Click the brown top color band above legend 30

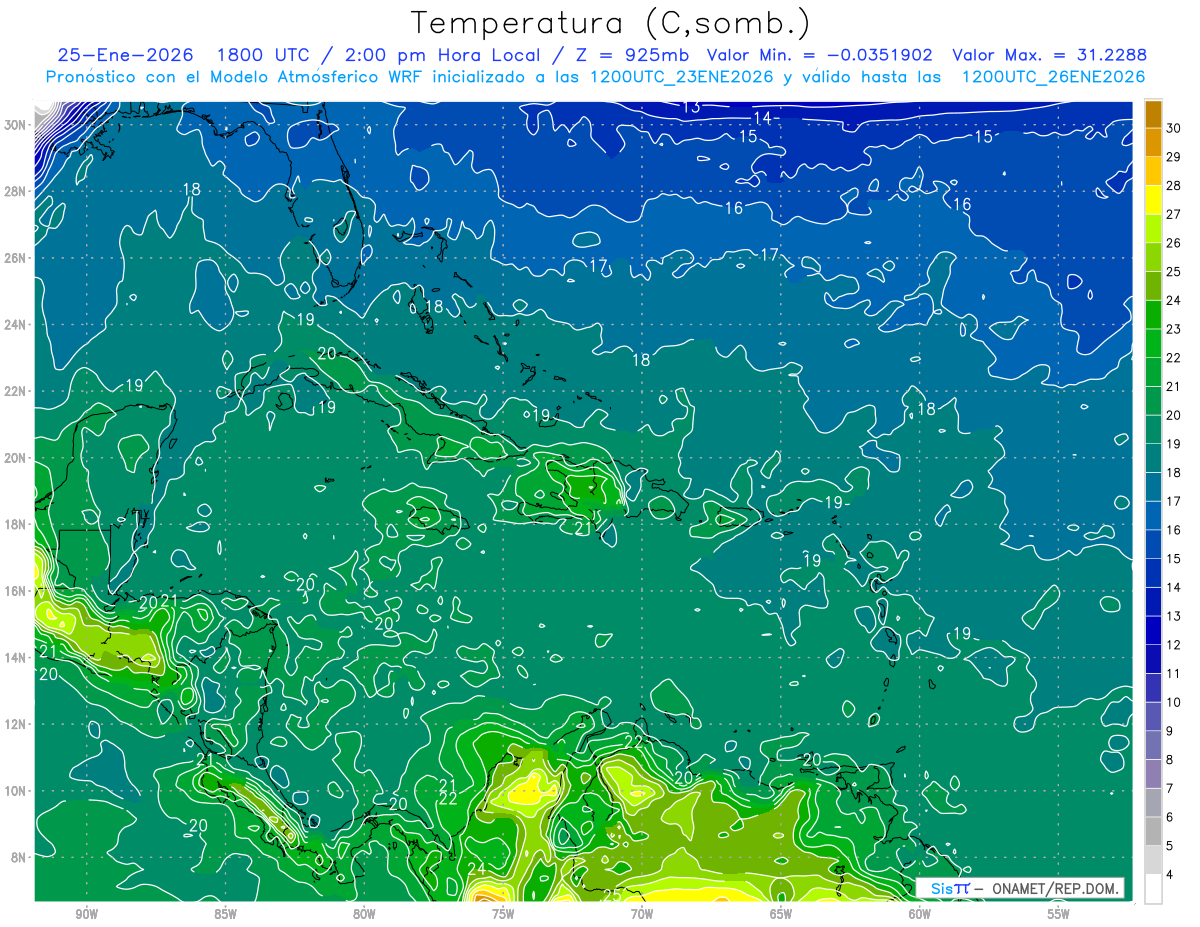pos(1153,114)
